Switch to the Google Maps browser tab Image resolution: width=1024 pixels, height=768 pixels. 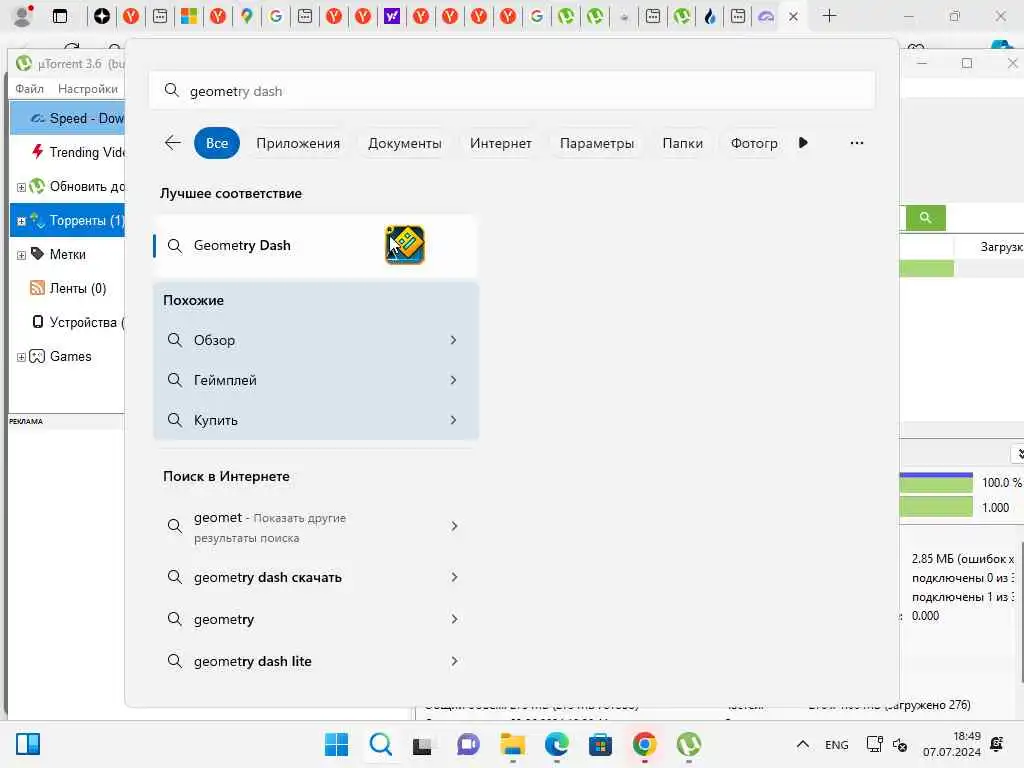click(x=247, y=16)
